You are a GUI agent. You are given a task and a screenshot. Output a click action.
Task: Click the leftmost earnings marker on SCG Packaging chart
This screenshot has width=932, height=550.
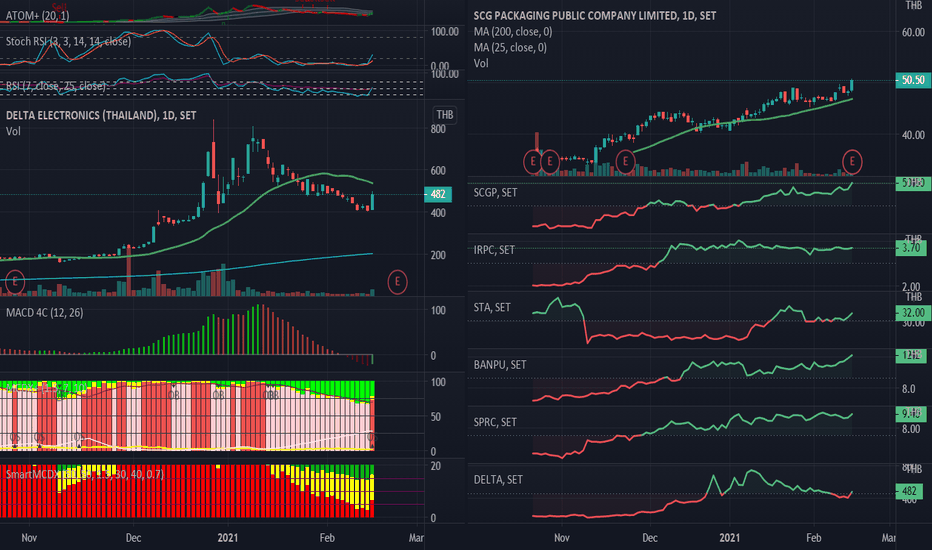(533, 162)
